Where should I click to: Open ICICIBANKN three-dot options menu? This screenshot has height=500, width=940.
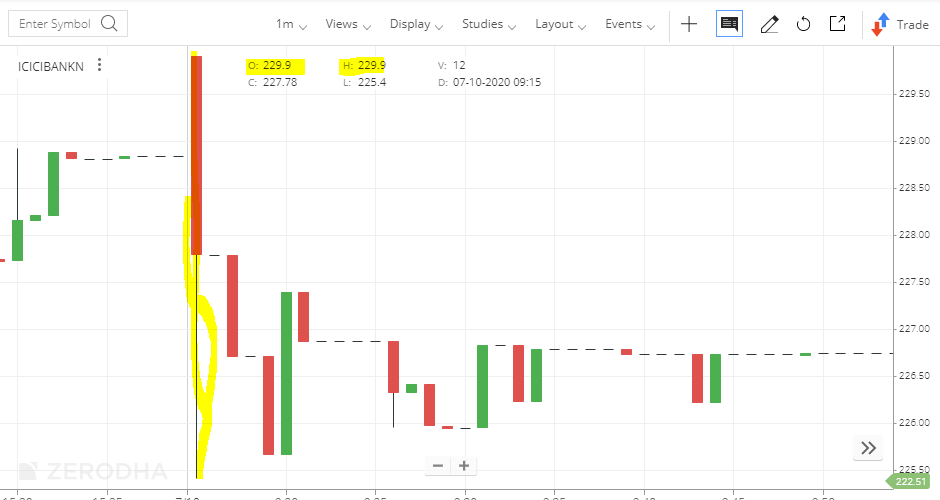[x=100, y=65]
